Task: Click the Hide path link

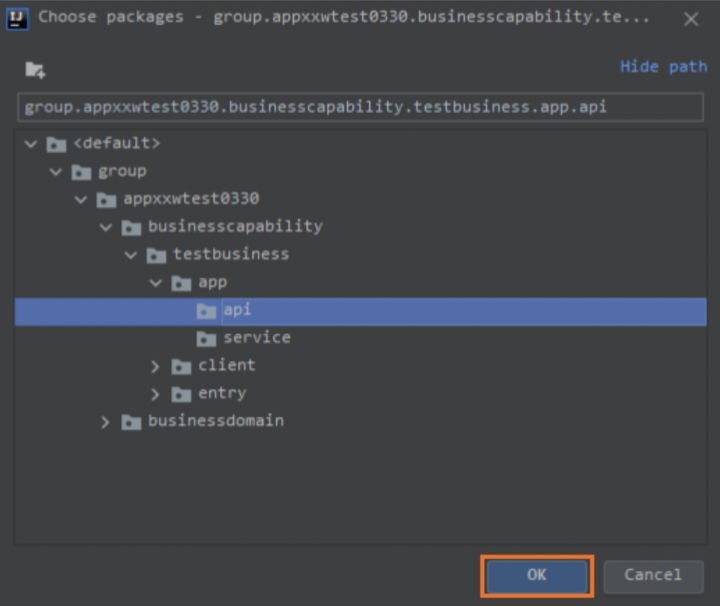Action: click(663, 66)
